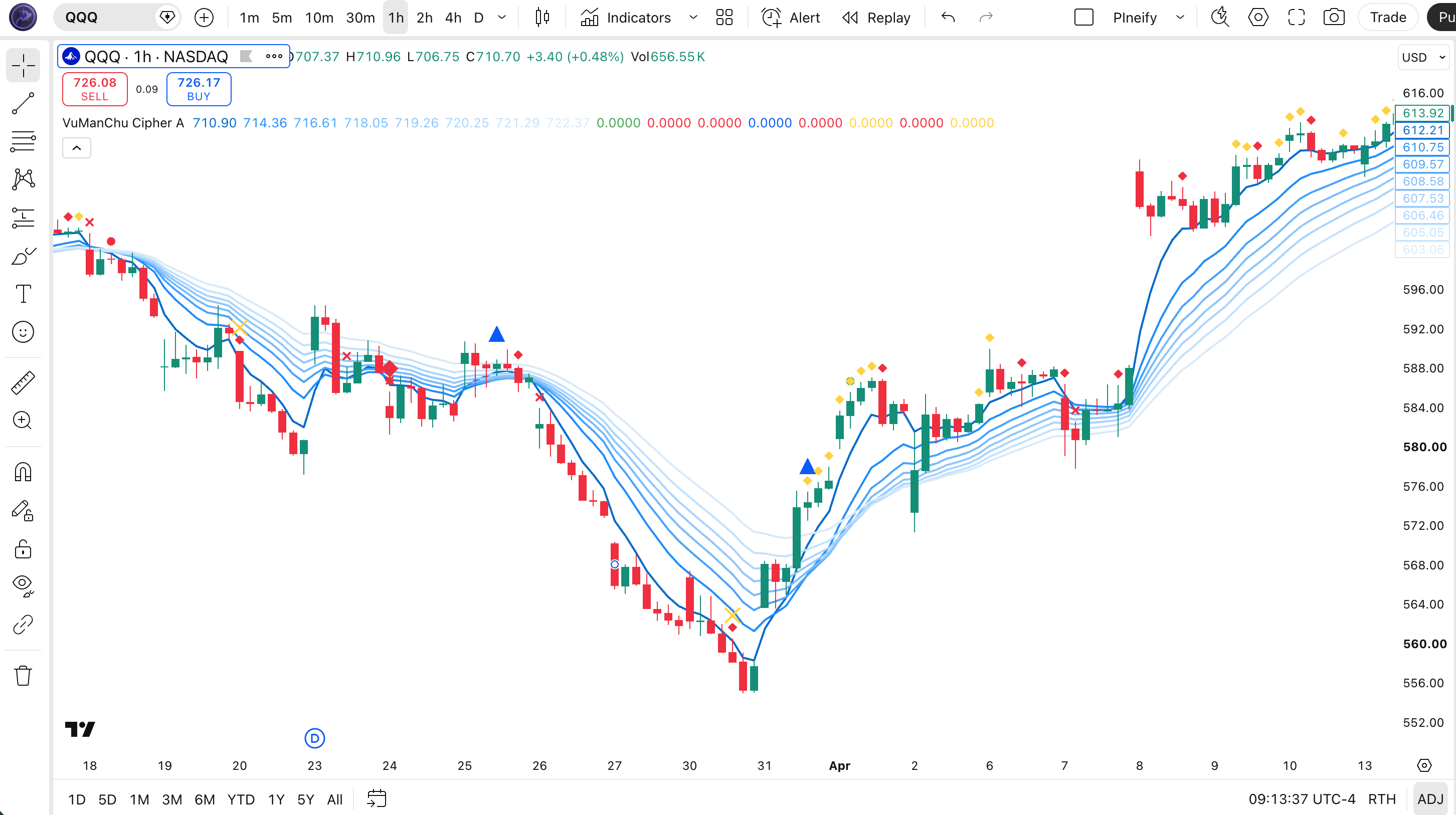This screenshot has height=815, width=1456.
Task: Open the price scale settings gear
Action: pos(1424,765)
